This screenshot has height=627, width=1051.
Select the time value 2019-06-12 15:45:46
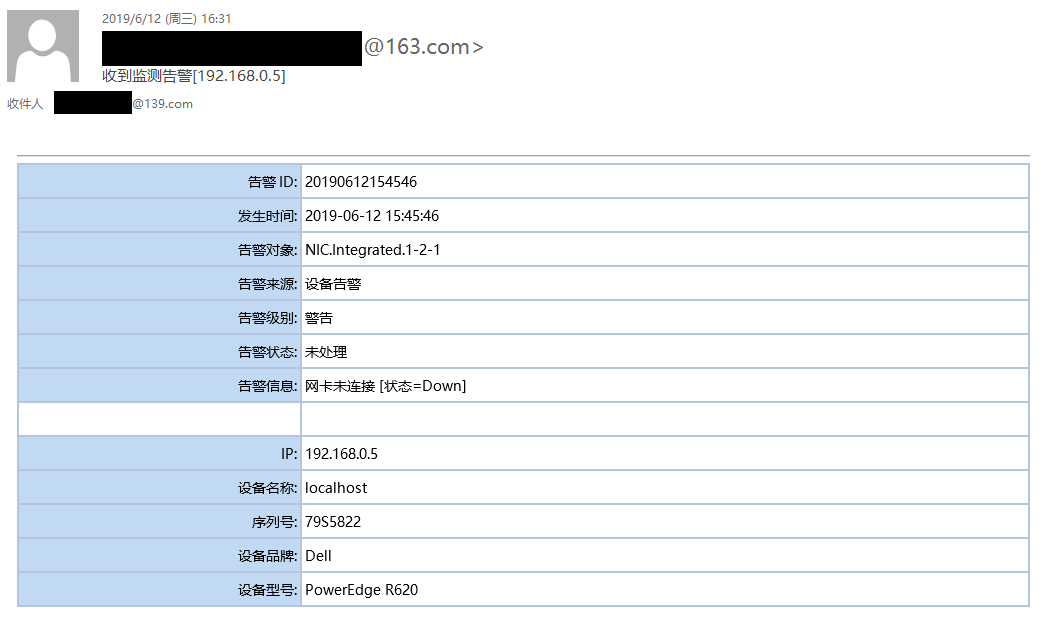click(372, 216)
